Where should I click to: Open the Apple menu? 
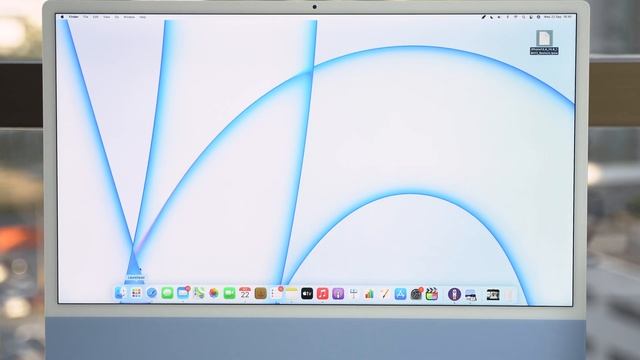click(x=62, y=17)
